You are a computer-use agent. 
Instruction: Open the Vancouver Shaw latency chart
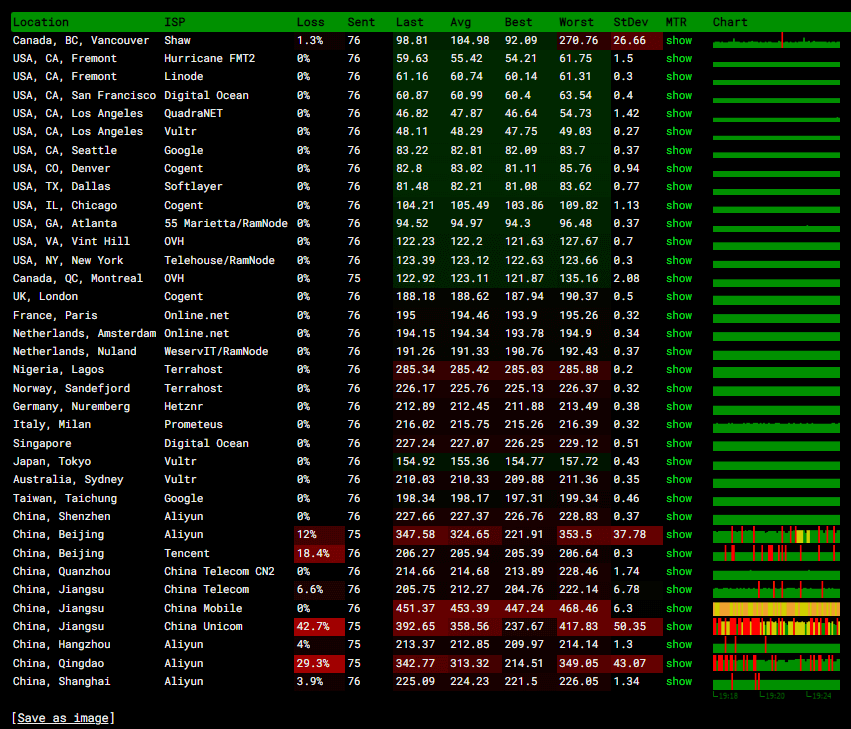[x=776, y=41]
